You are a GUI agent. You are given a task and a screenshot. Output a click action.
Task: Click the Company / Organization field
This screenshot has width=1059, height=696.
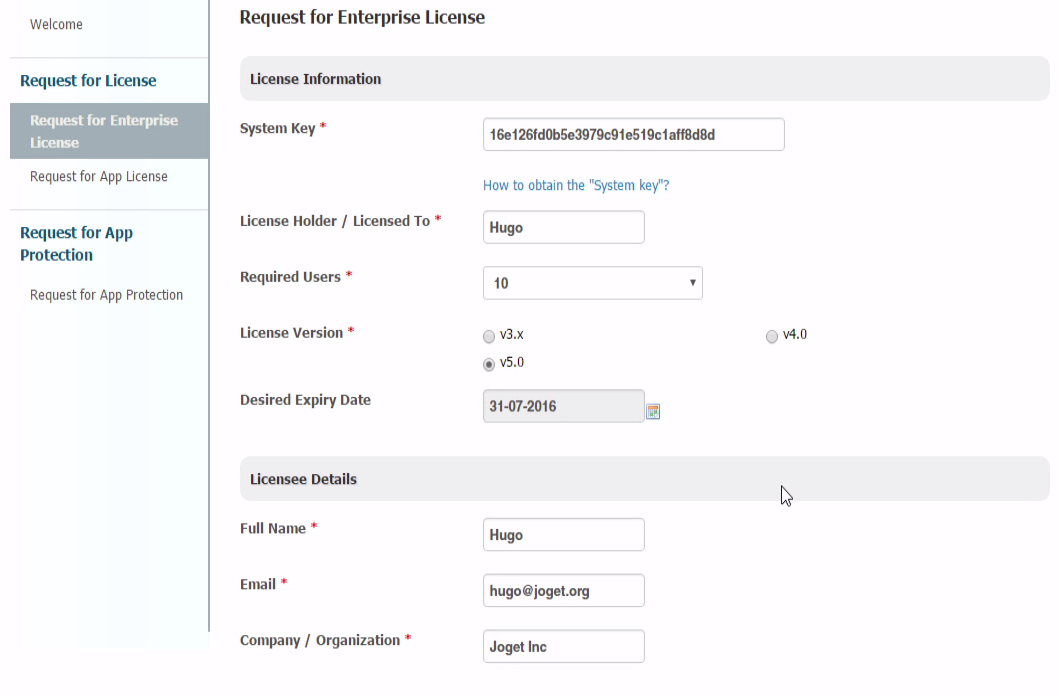(563, 647)
